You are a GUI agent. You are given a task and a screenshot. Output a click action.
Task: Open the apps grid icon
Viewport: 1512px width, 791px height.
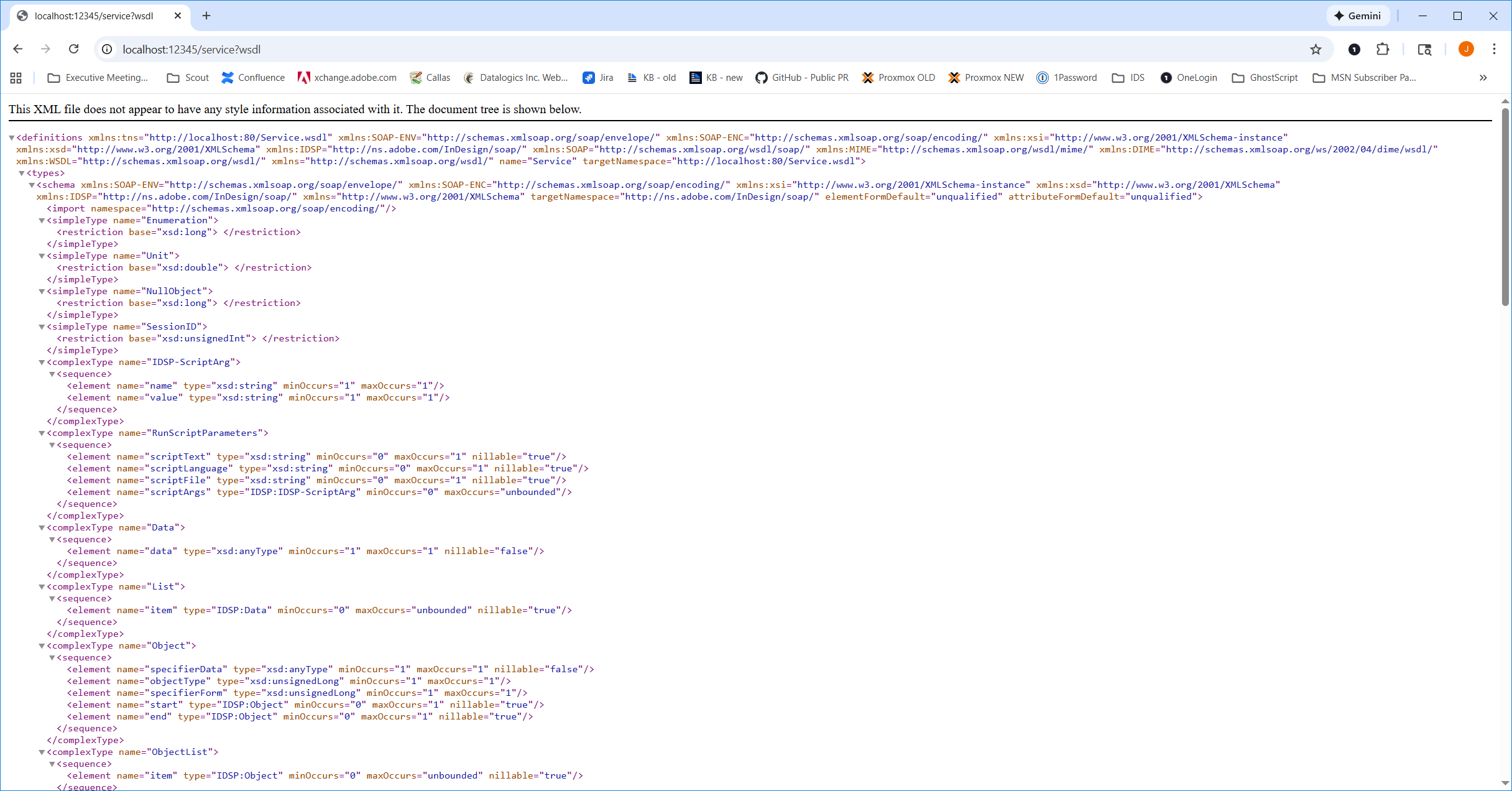(x=16, y=78)
